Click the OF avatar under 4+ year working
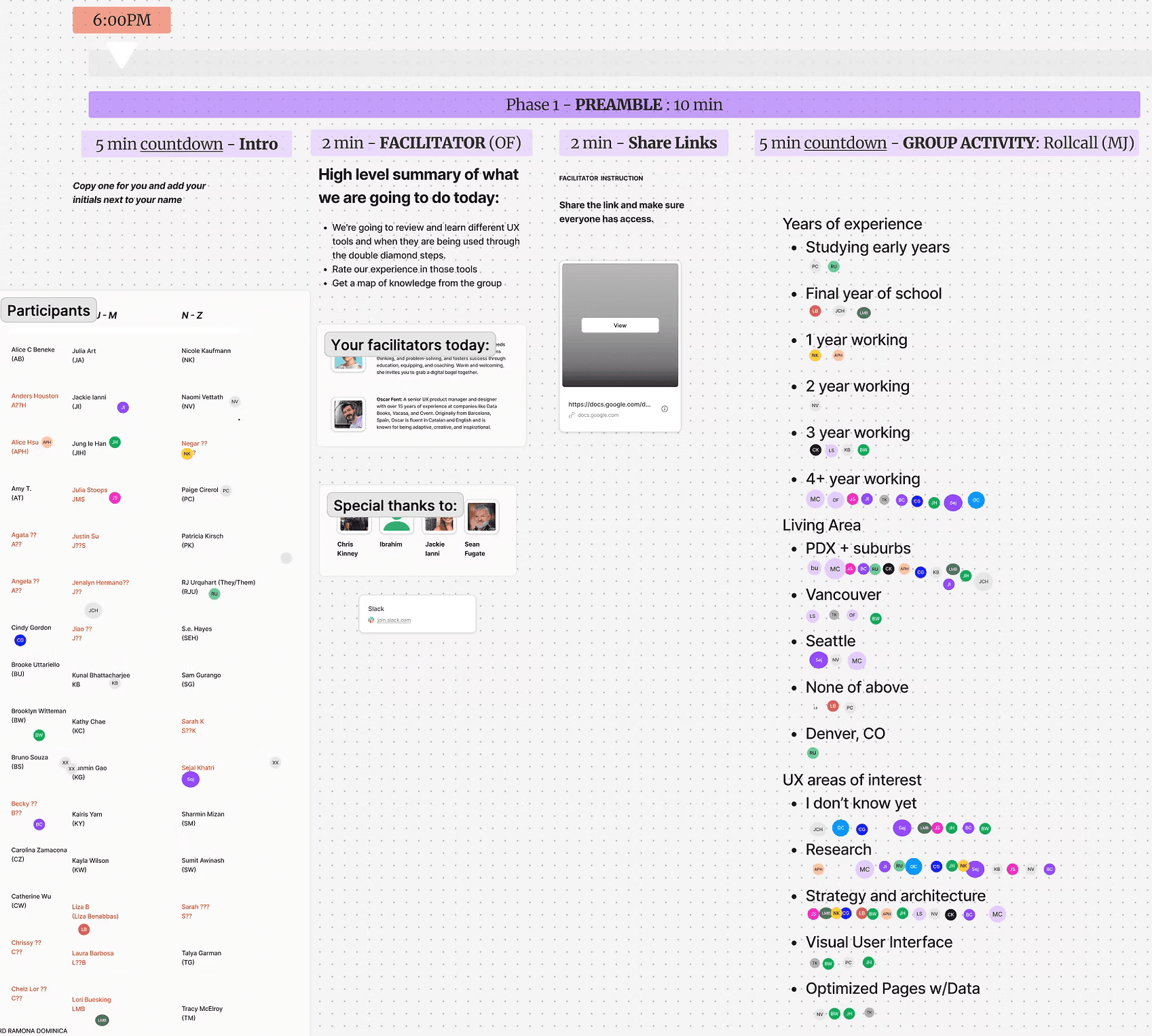1152x1036 pixels. pos(836,500)
